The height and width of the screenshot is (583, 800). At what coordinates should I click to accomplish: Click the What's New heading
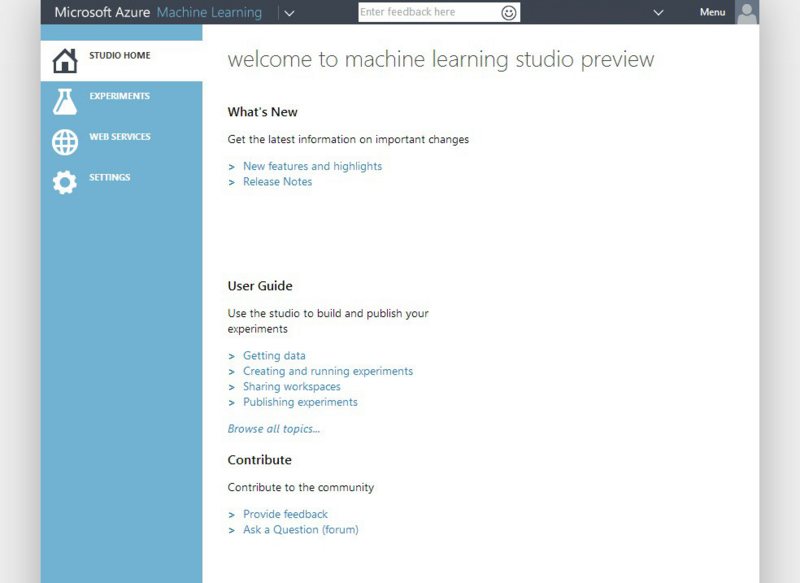tap(262, 112)
